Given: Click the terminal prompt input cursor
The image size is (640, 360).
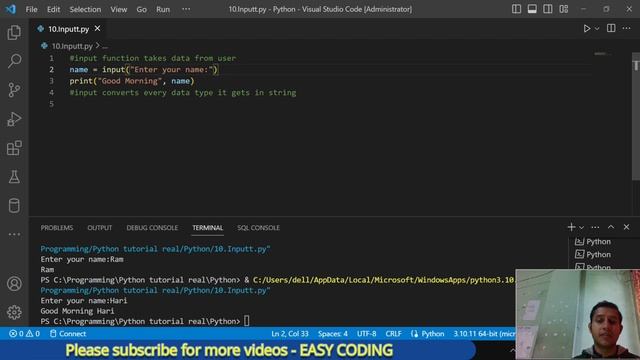Looking at the screenshot, I should coord(247,321).
